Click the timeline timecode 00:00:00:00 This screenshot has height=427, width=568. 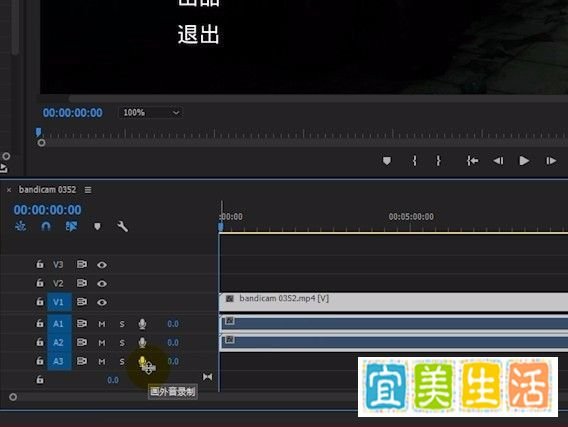click(47, 210)
